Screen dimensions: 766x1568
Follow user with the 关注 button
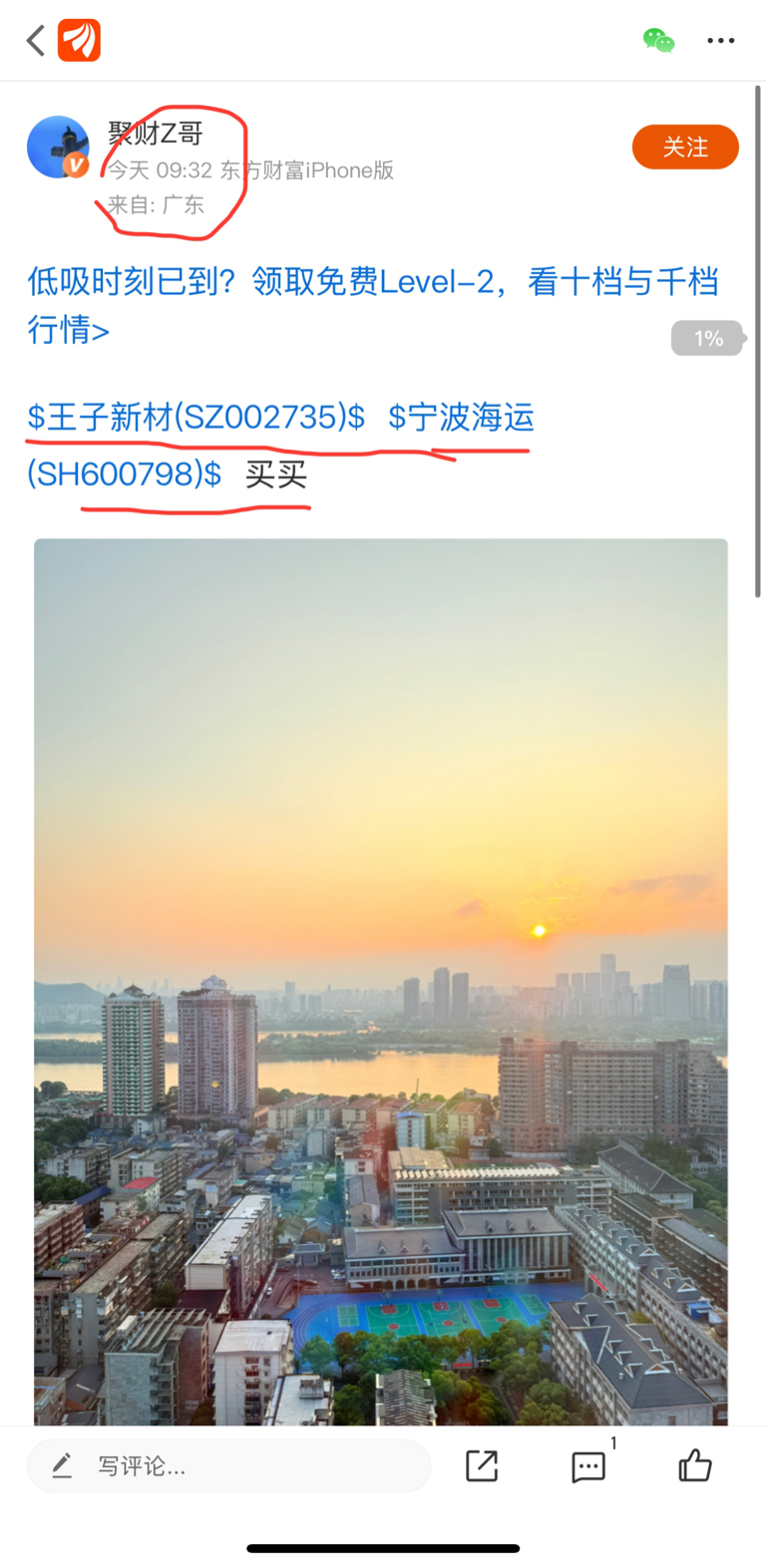pyautogui.click(x=685, y=148)
